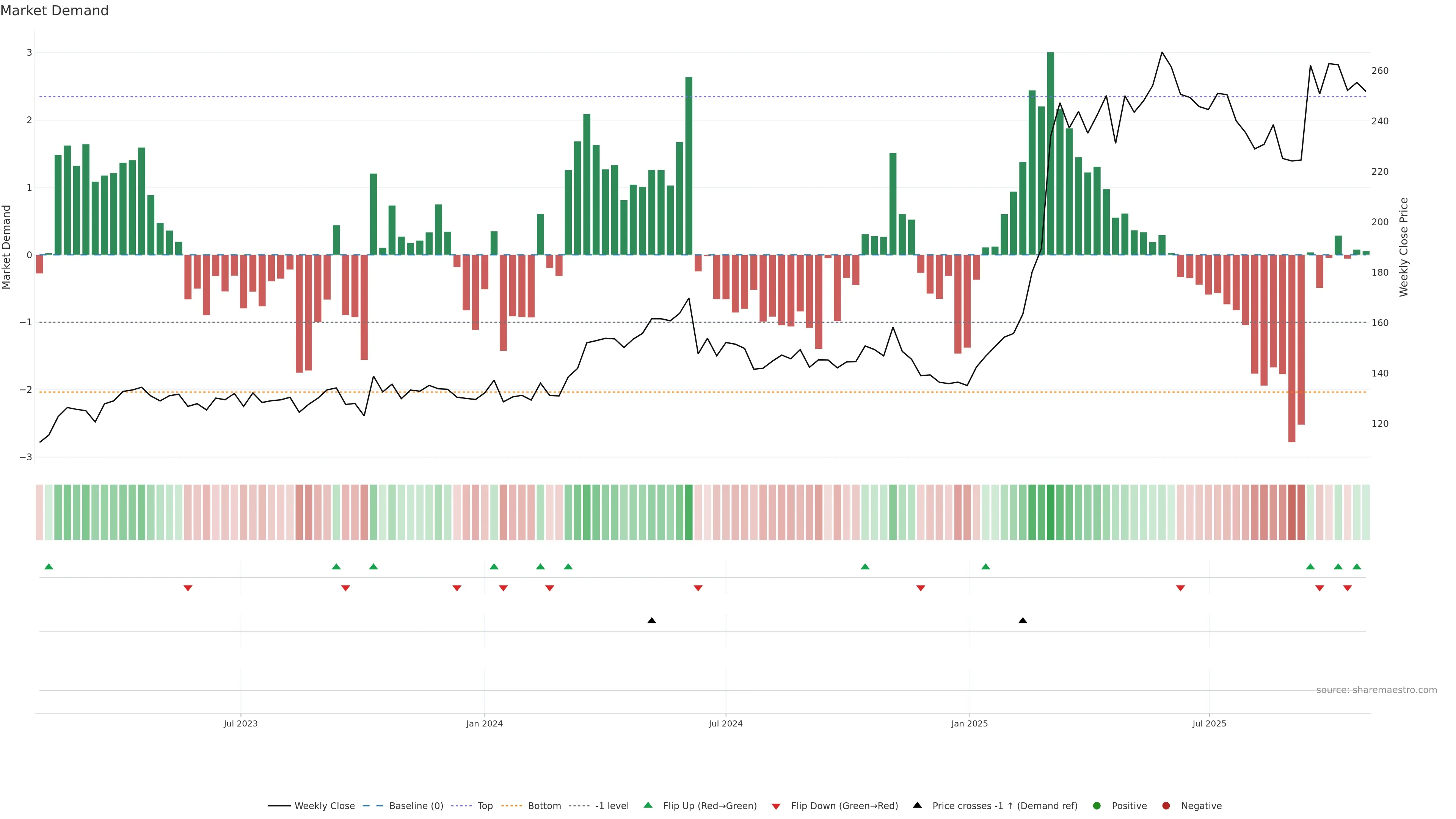Click the first green flip-up marker at far left
The height and width of the screenshot is (819, 1456).
pos(49,567)
